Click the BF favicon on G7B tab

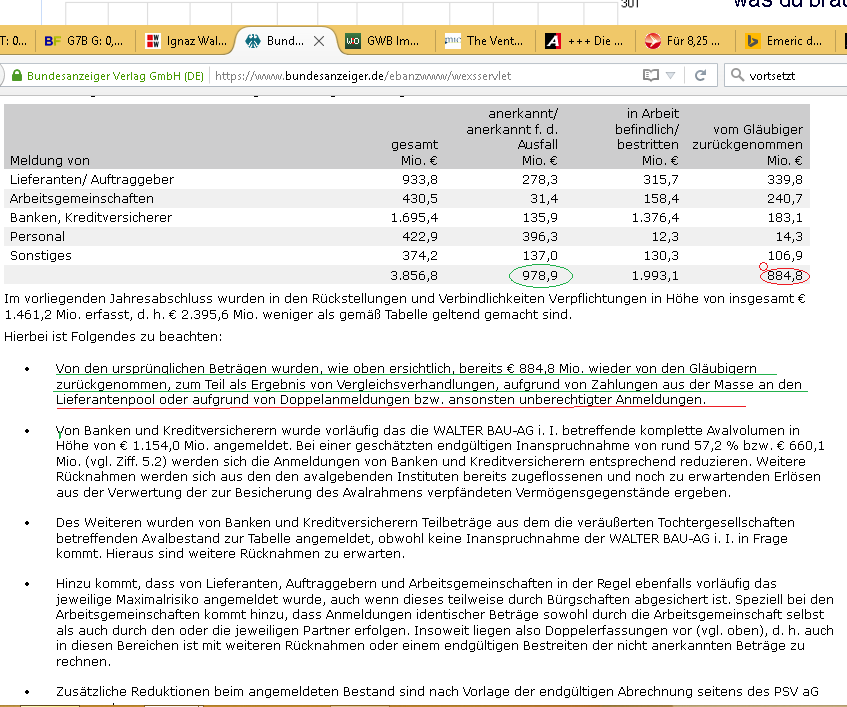[x=52, y=41]
